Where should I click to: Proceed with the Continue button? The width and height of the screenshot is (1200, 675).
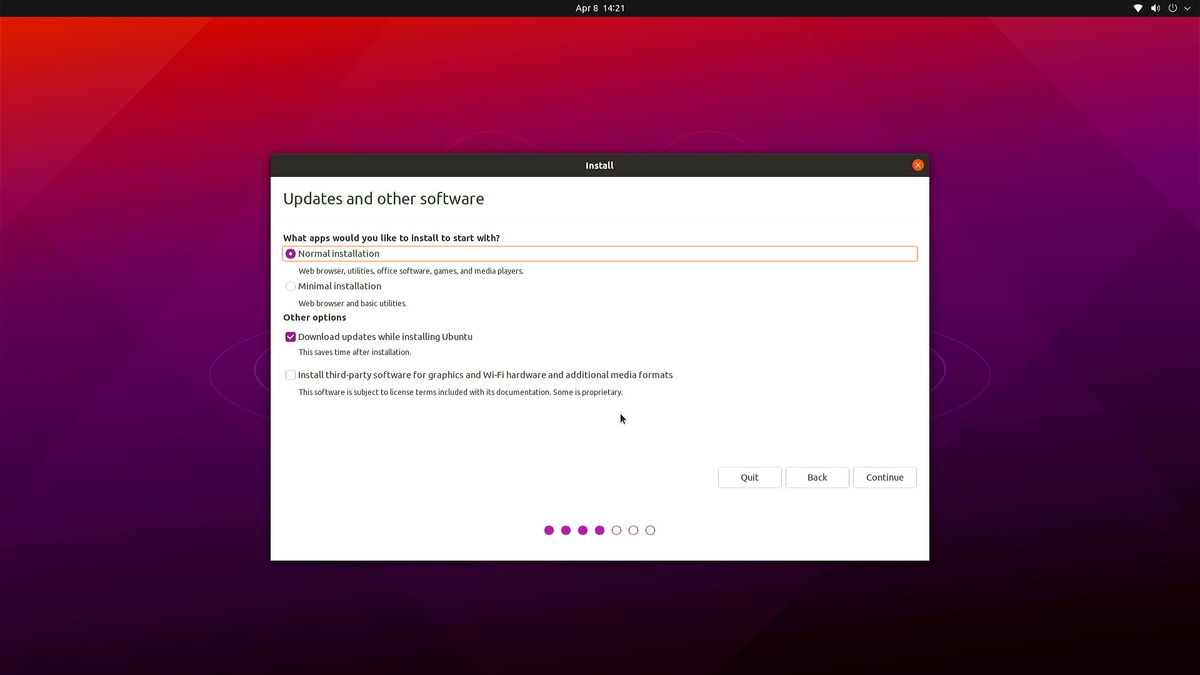click(885, 477)
